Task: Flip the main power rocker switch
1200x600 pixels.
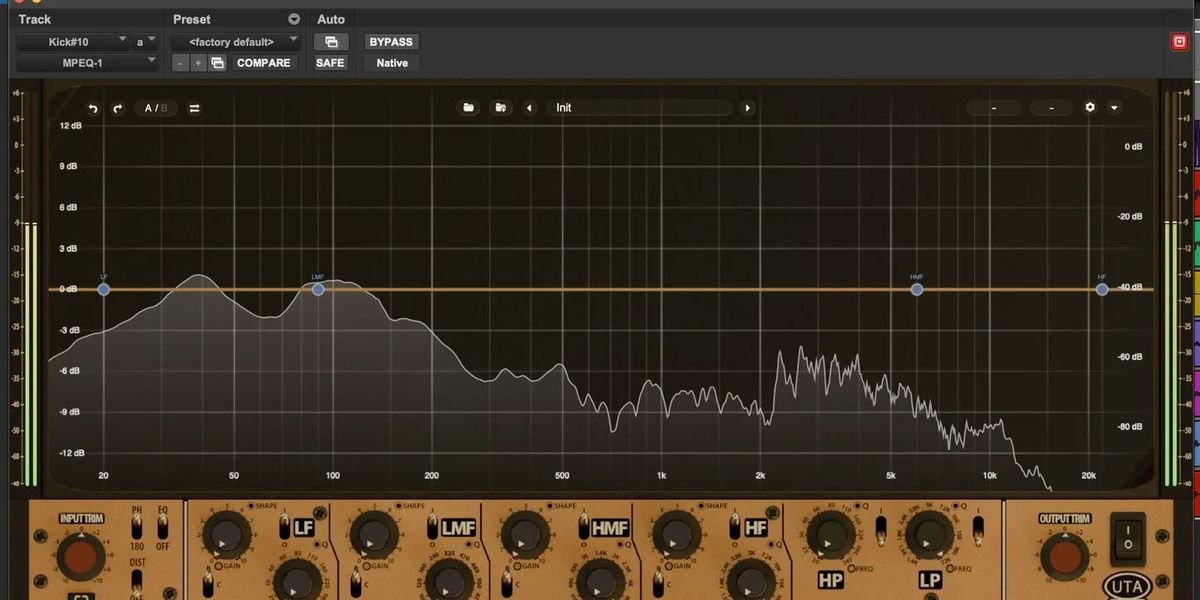Action: (x=1127, y=538)
